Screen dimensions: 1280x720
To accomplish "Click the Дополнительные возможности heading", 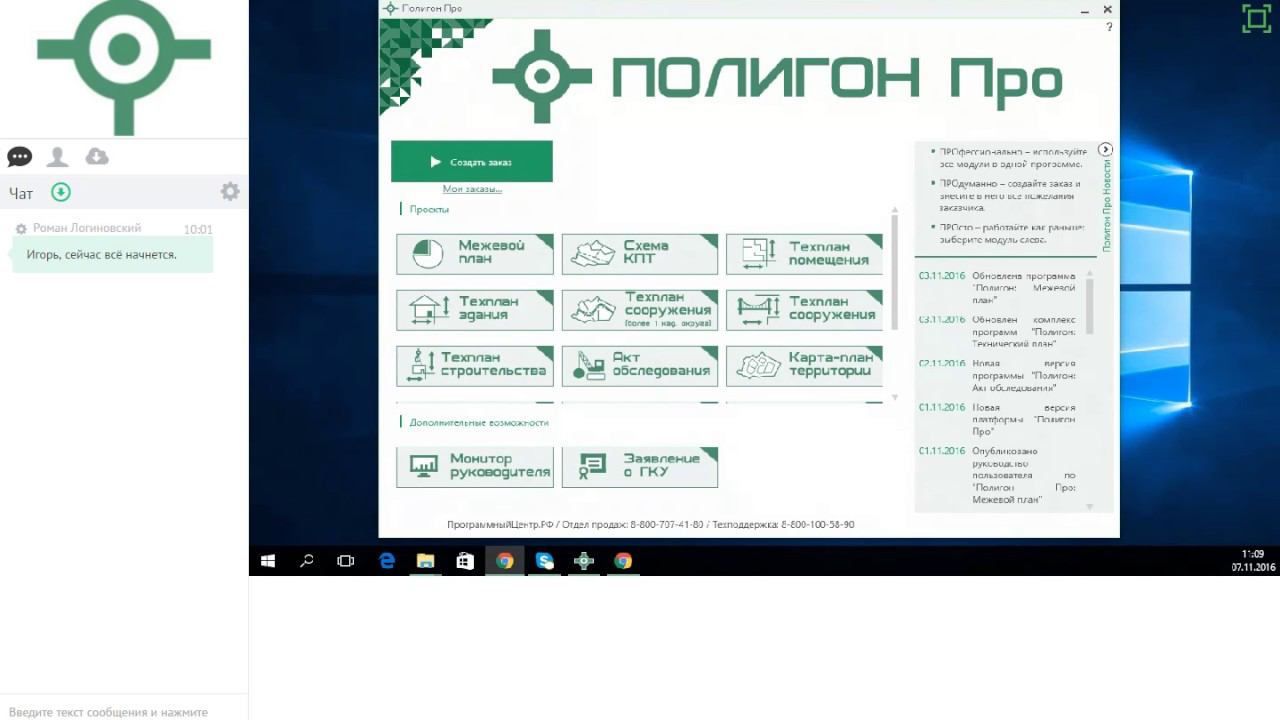I will pos(479,422).
